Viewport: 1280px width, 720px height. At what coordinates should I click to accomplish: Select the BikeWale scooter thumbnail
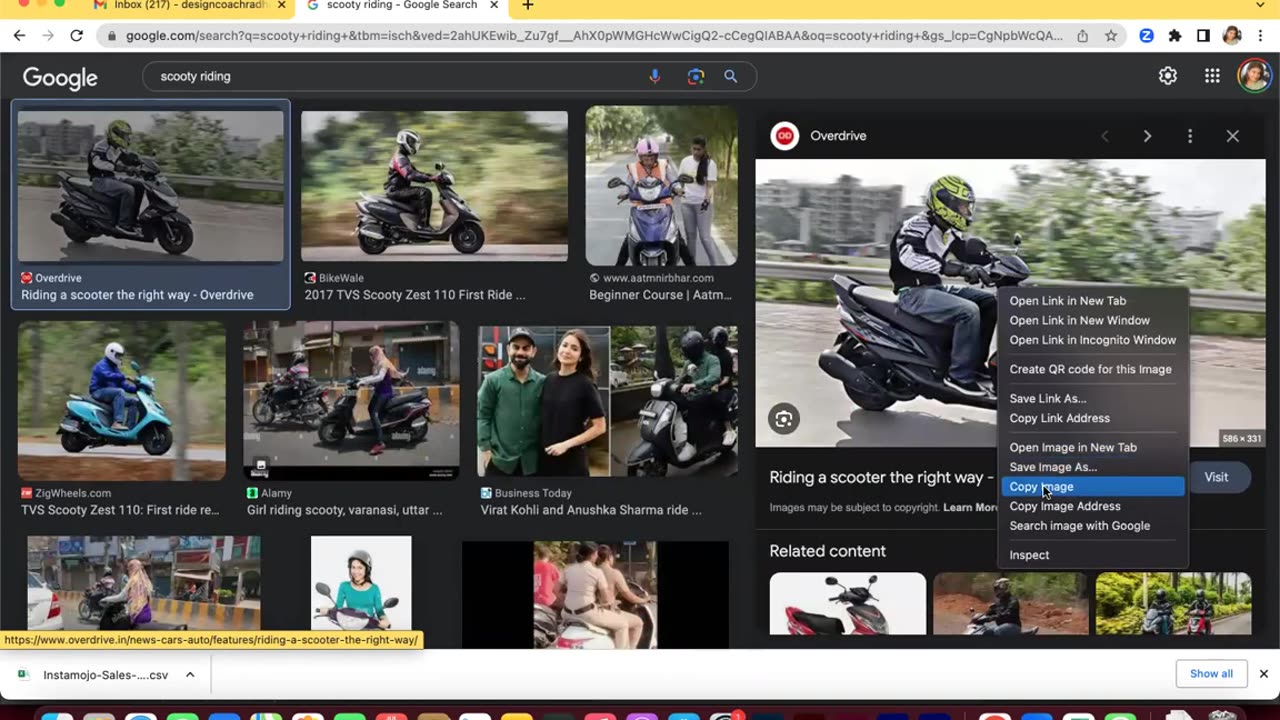coord(434,186)
